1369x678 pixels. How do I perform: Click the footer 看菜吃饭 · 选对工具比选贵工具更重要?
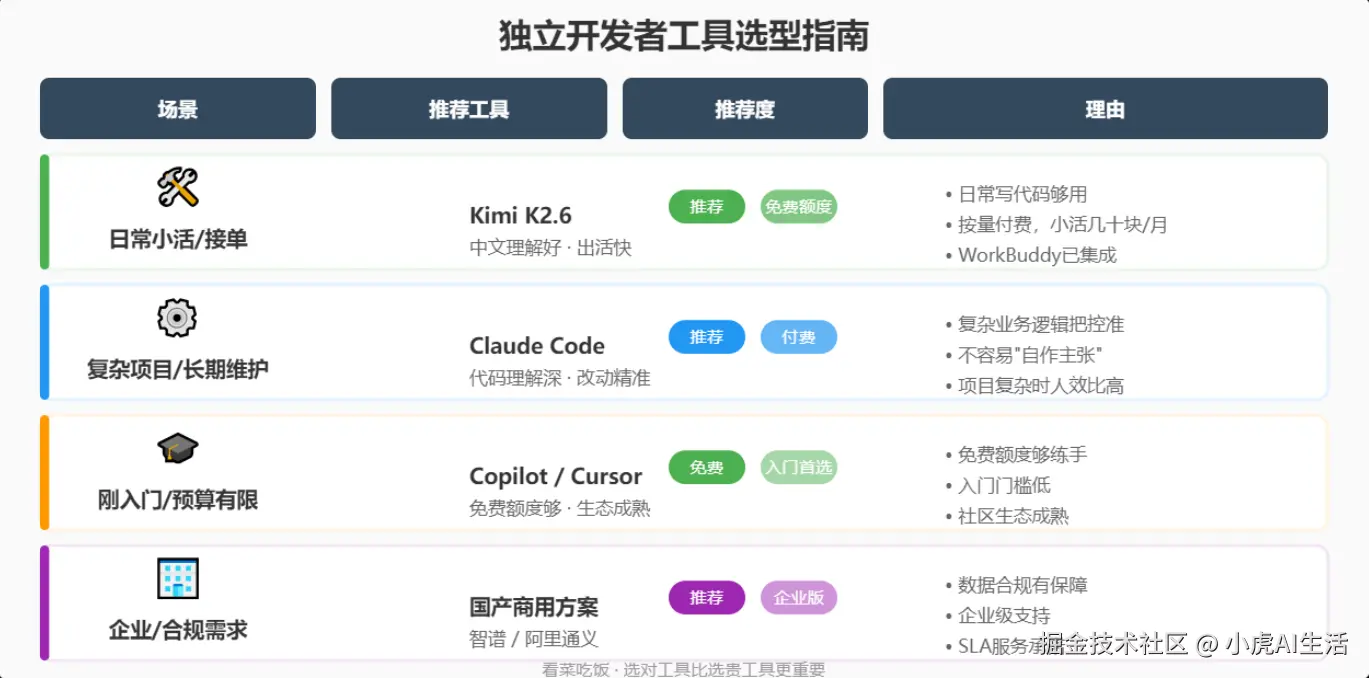tap(683, 670)
